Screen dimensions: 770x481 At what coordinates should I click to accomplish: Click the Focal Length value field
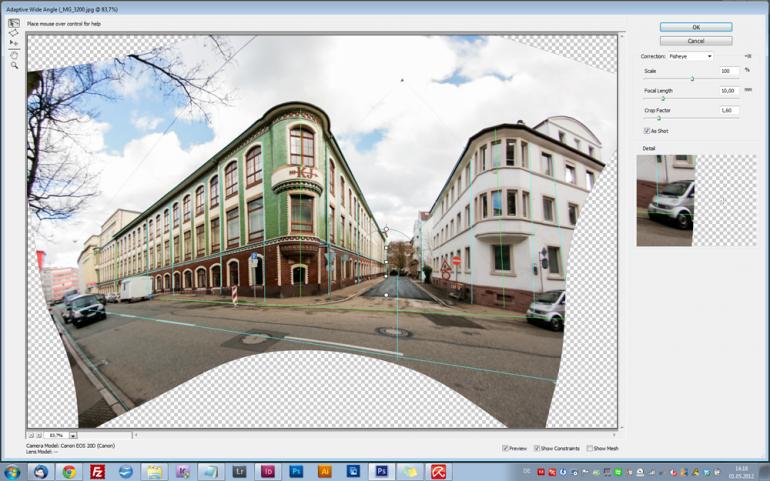click(729, 90)
